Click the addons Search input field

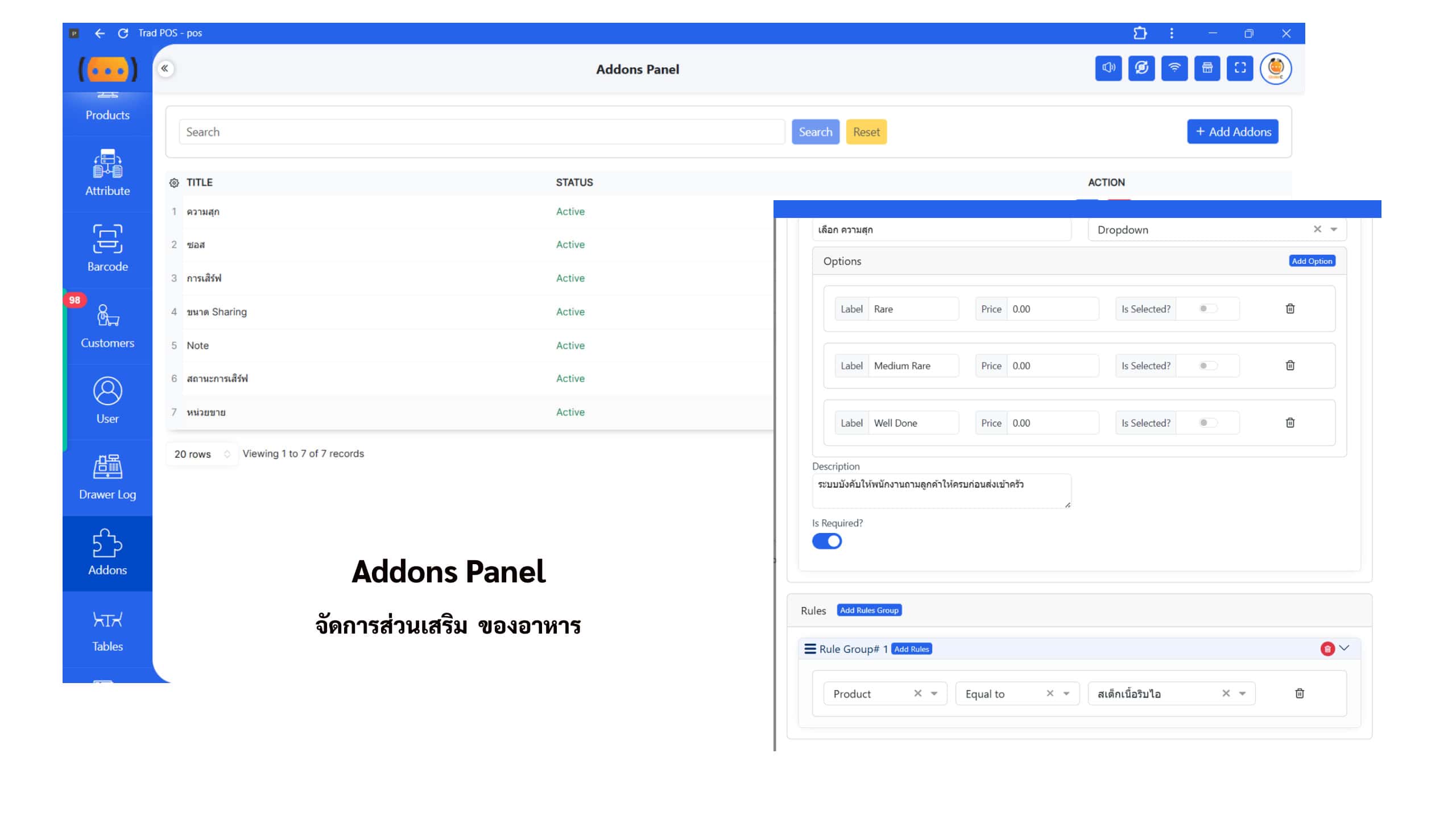pos(482,132)
